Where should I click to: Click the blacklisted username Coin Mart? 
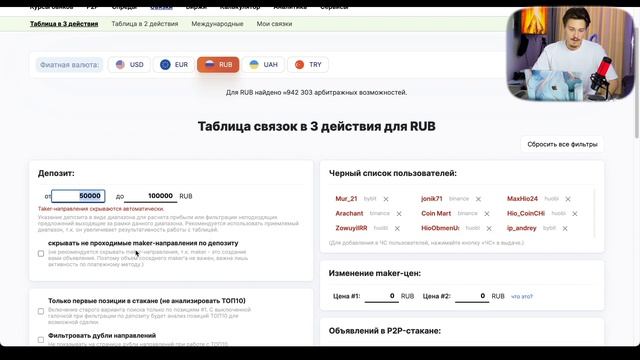436,213
